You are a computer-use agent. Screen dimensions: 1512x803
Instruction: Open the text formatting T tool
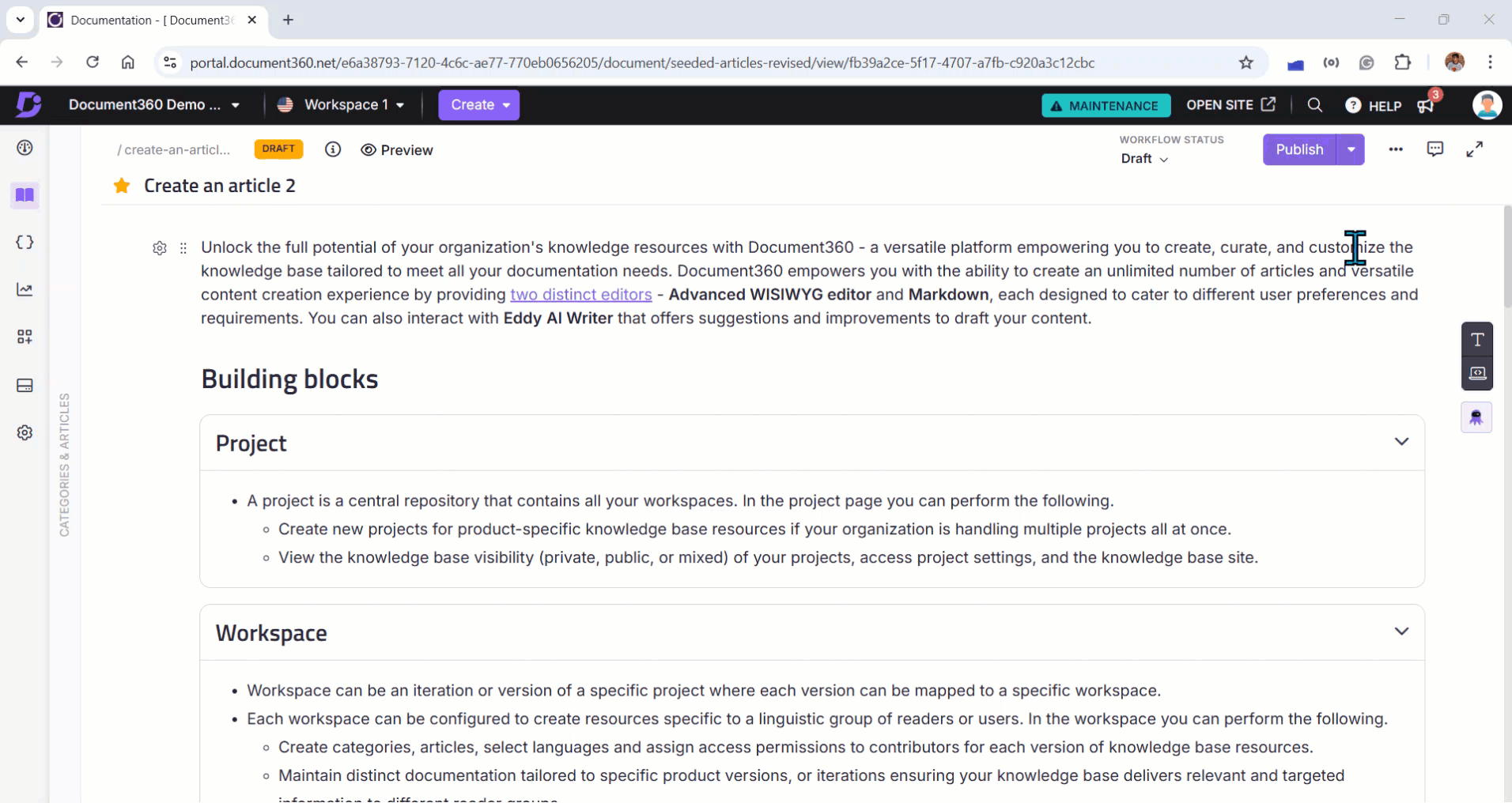(1477, 340)
